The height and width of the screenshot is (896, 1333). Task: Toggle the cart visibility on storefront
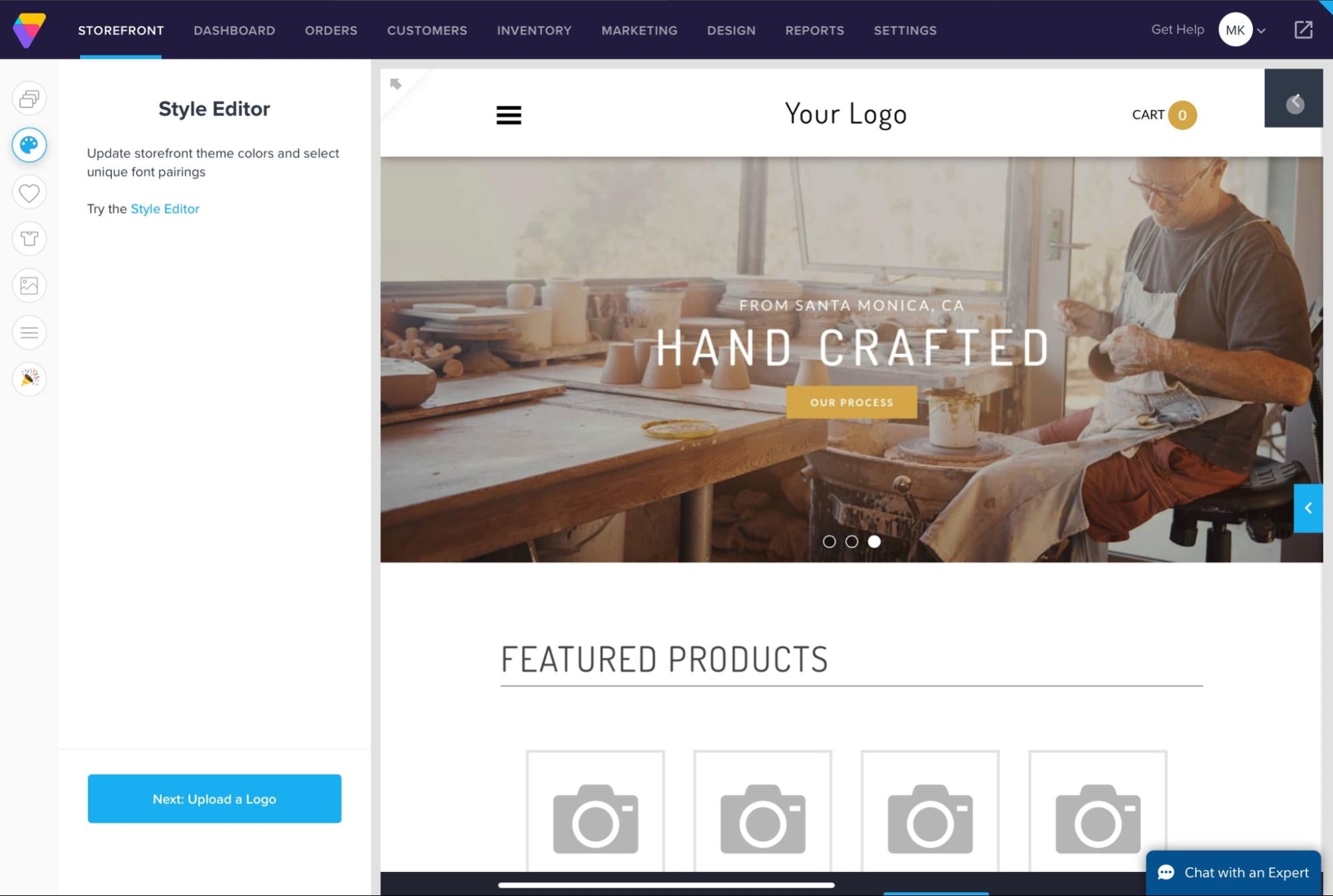[1163, 114]
